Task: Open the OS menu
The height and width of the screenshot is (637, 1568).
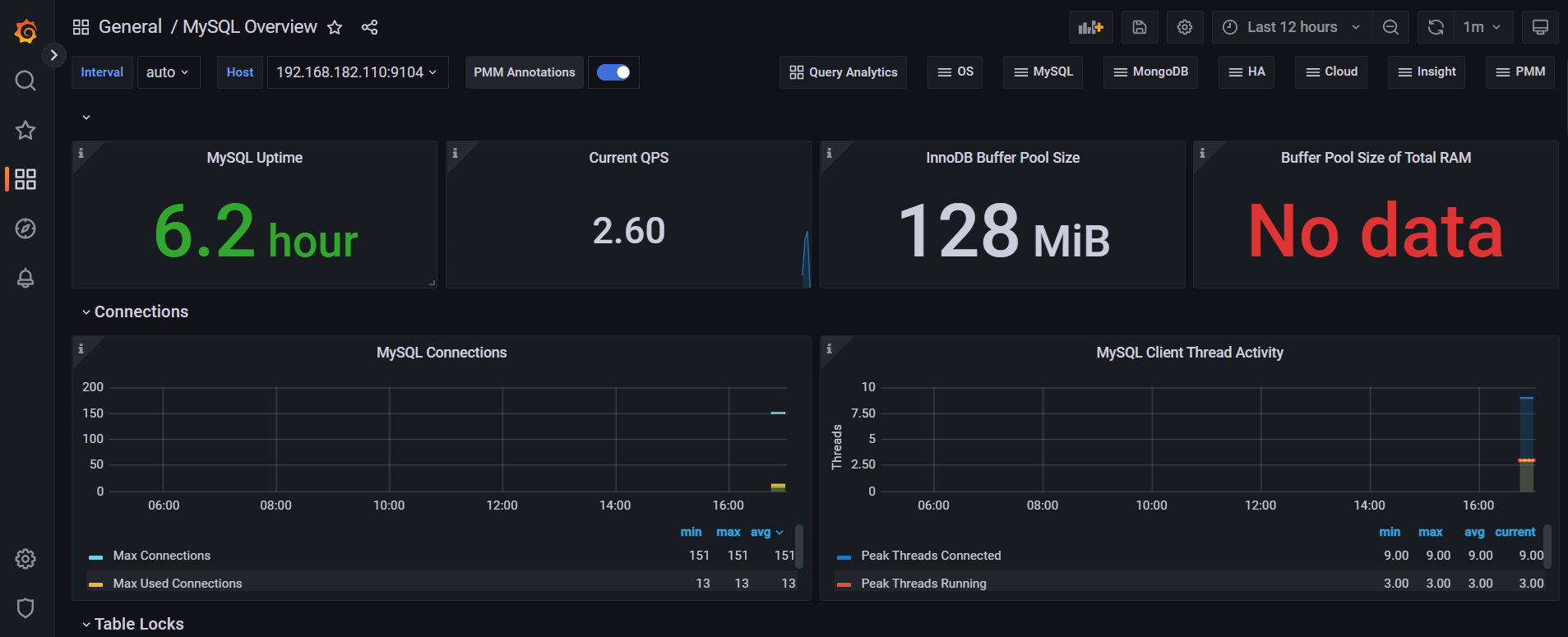Action: pos(955,72)
